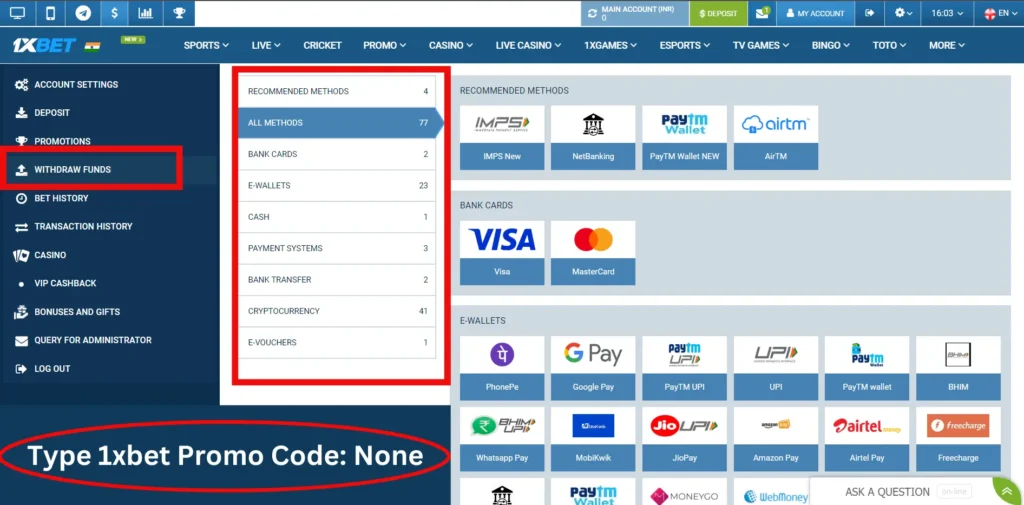This screenshot has width=1024, height=505.
Task: Open the More menu
Action: [947, 46]
